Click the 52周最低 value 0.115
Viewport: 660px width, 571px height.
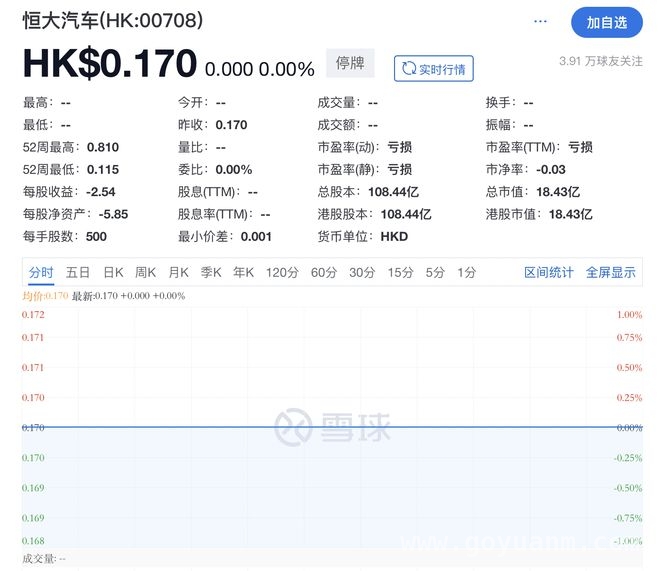(103, 170)
